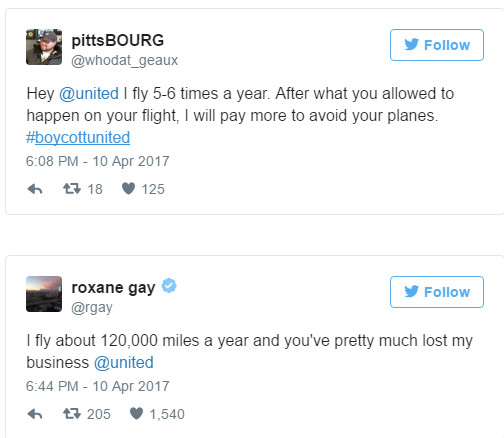Open roxane gay display name
The image size is (504, 438).
point(113,288)
